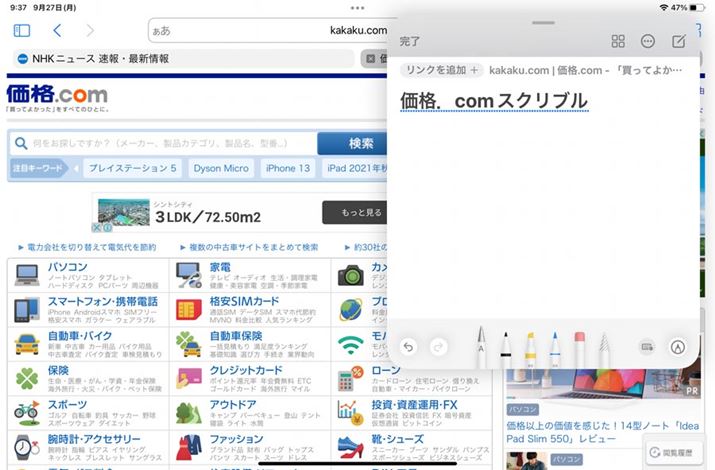Open the 靴・シューズ category
715x470 pixels.
pos(397,439)
